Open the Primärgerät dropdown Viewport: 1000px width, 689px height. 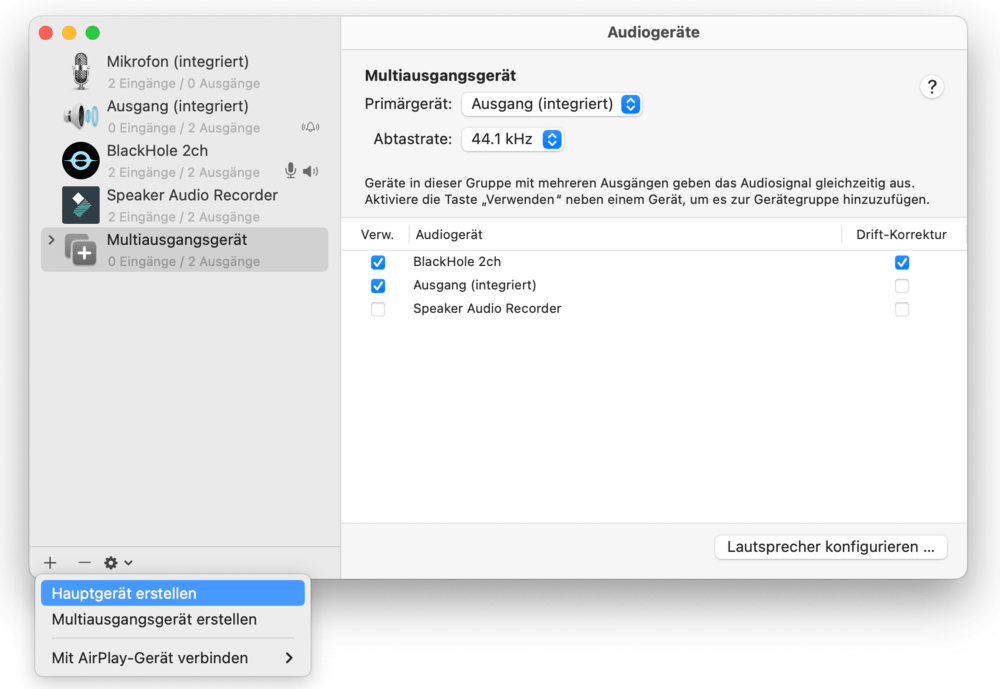552,104
